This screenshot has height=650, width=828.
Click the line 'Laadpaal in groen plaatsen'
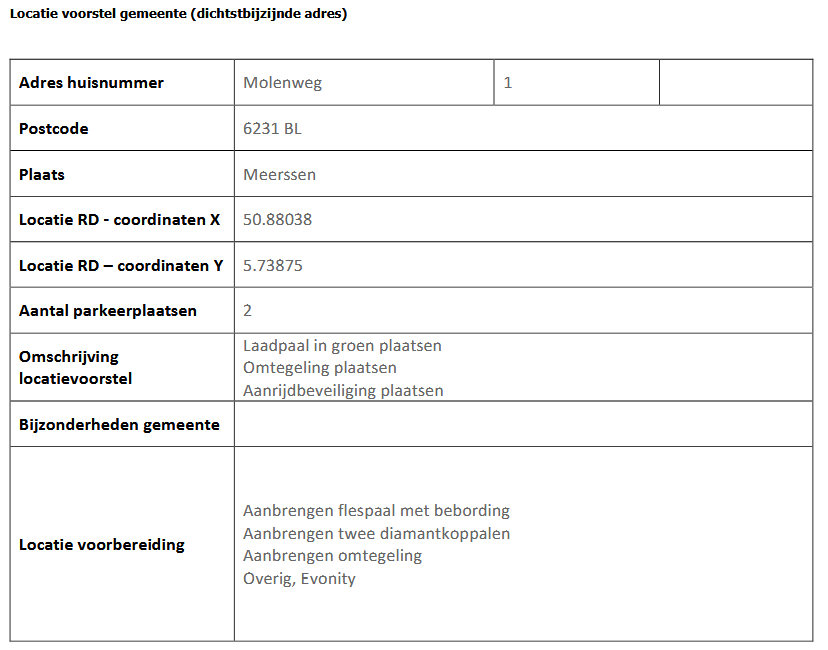click(342, 346)
